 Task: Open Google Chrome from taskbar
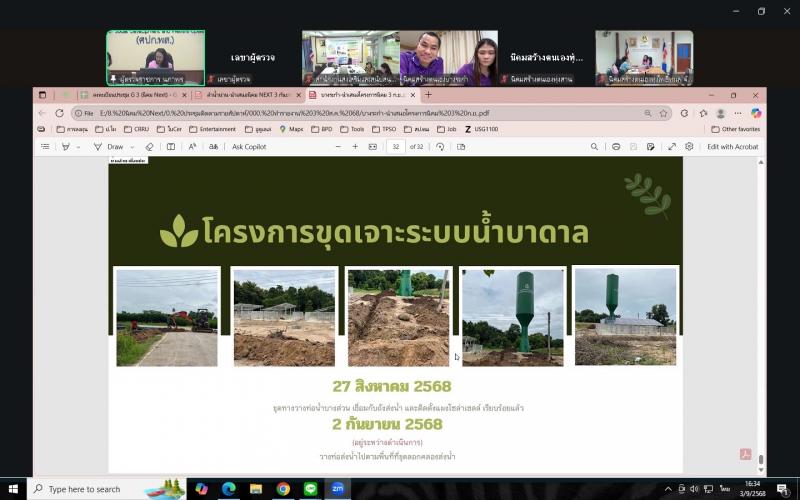(x=283, y=489)
